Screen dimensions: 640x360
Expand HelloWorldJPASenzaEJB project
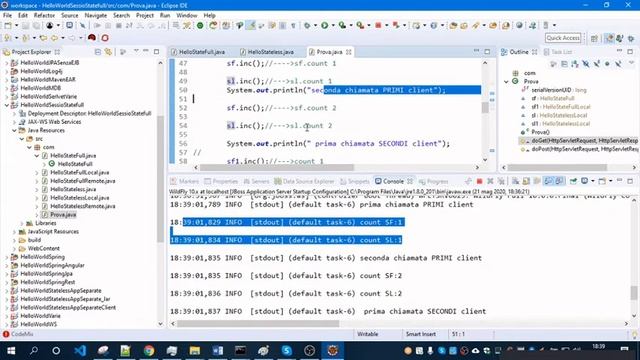click(x=7, y=63)
